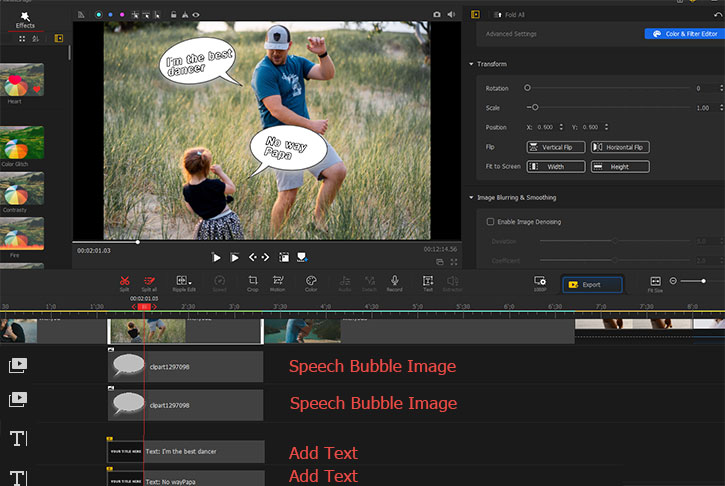Screen dimensions: 725x486
Task: Collapse the Transform section
Action: (x=471, y=64)
